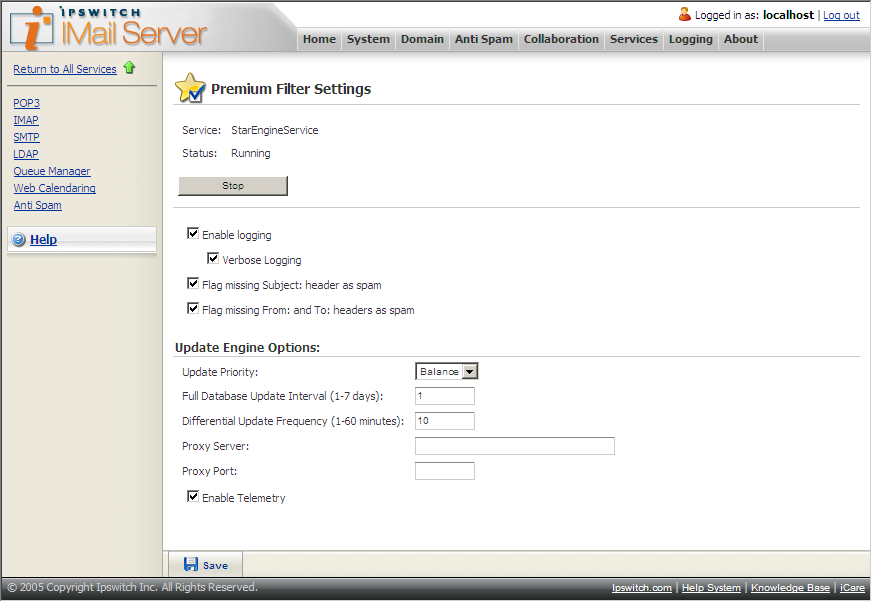The image size is (872, 602).
Task: Click the Save floppy disk icon
Action: click(191, 565)
